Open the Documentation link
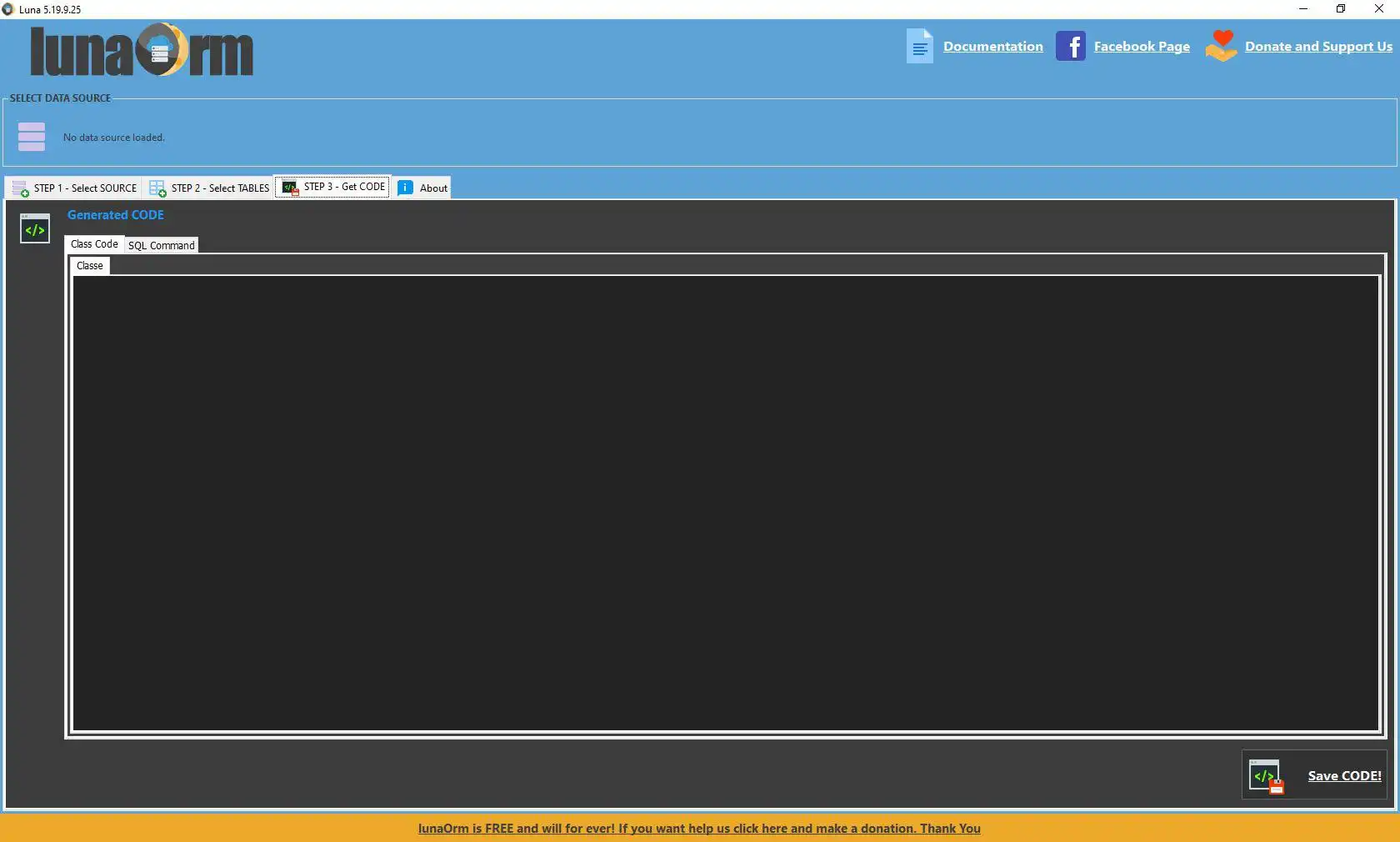1400x842 pixels. [x=992, y=47]
